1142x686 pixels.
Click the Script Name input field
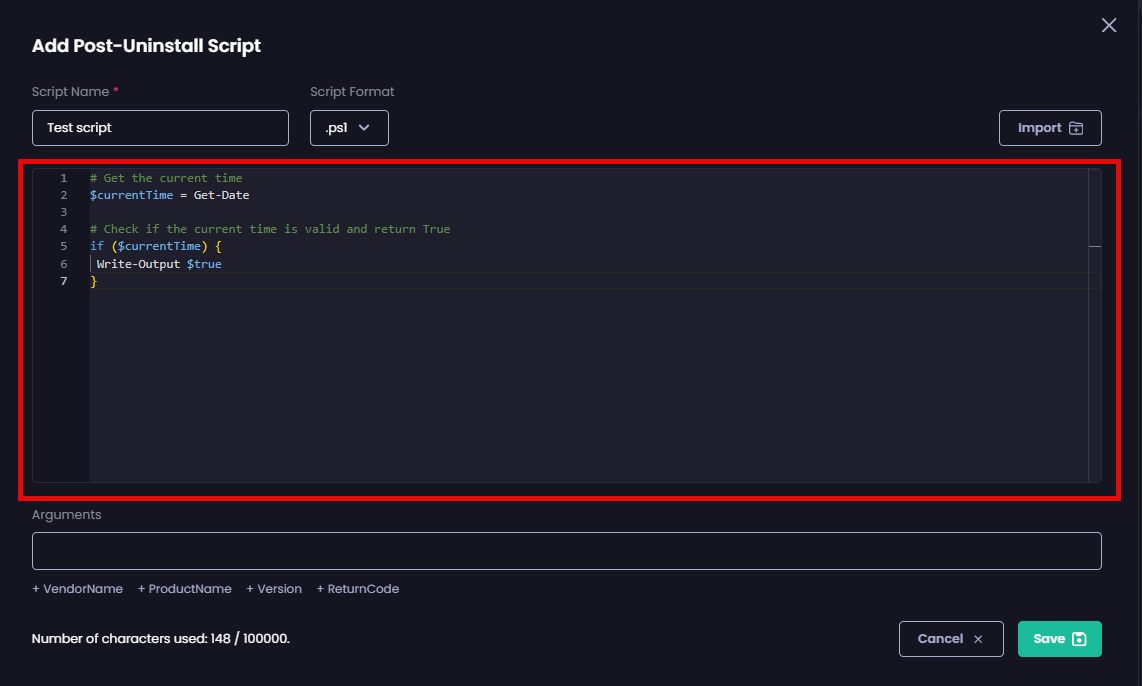[x=160, y=127]
